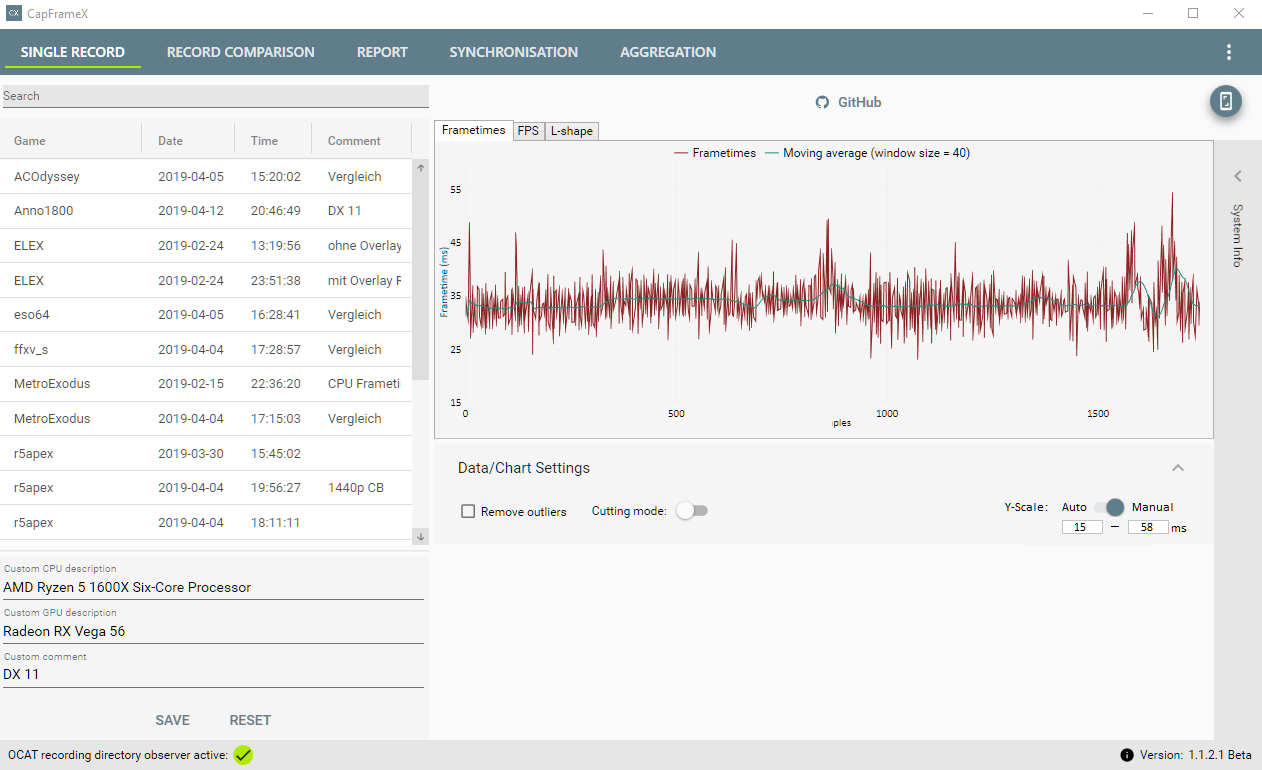Click the floating screenshot button near GitHub
The width and height of the screenshot is (1262, 770).
click(1226, 101)
